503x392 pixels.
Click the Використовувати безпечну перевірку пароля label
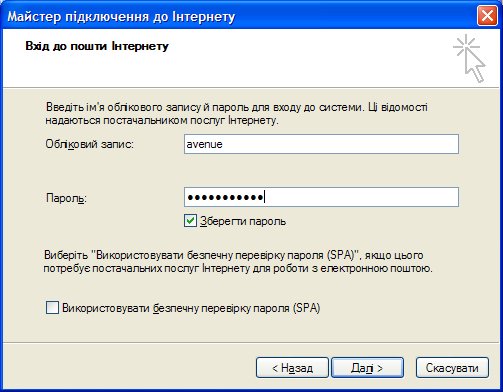click(x=191, y=308)
